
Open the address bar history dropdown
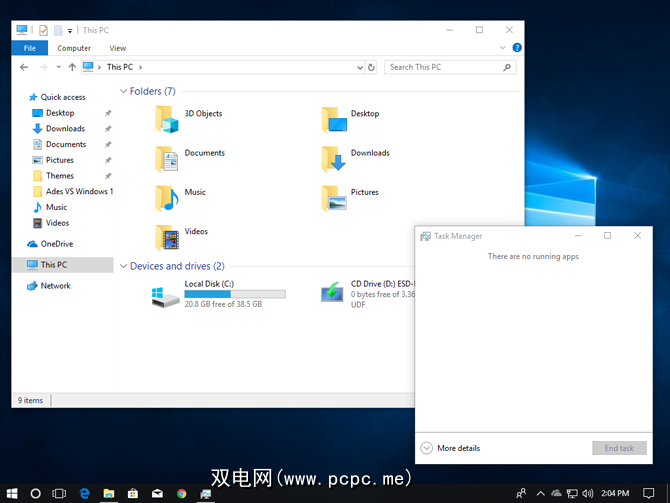pos(360,67)
